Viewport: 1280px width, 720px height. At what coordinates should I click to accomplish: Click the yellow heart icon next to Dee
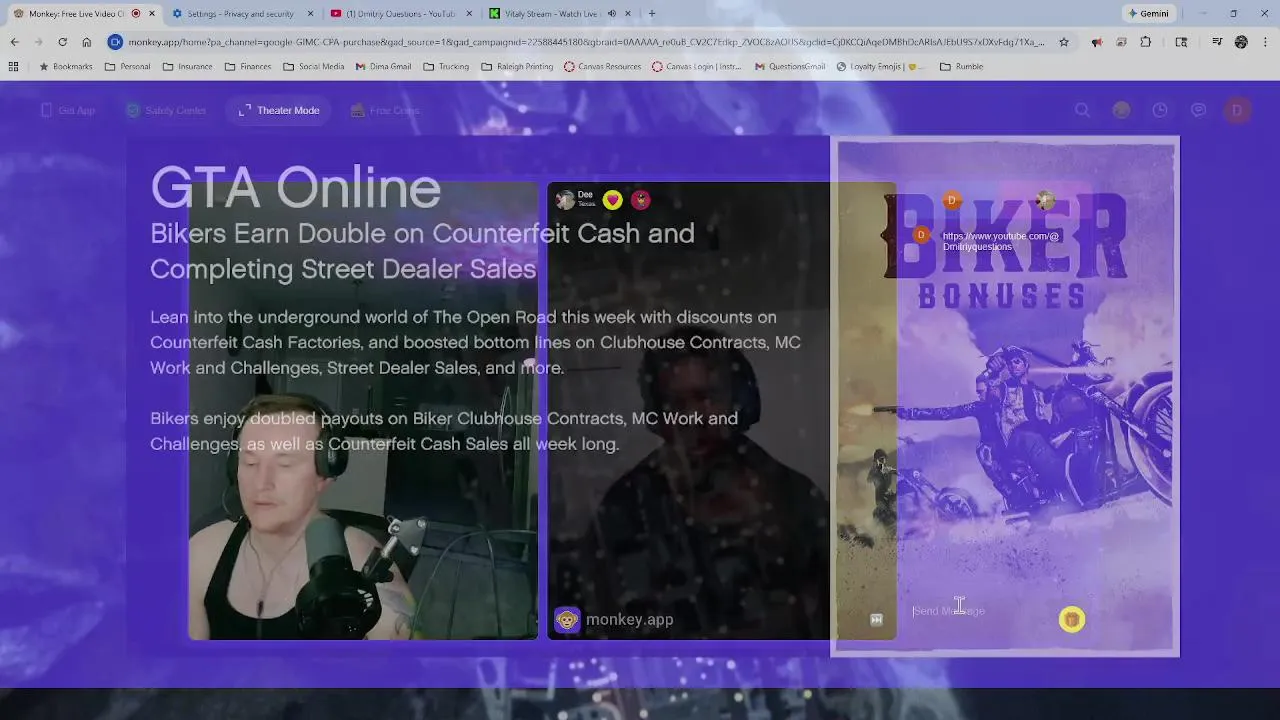point(612,200)
